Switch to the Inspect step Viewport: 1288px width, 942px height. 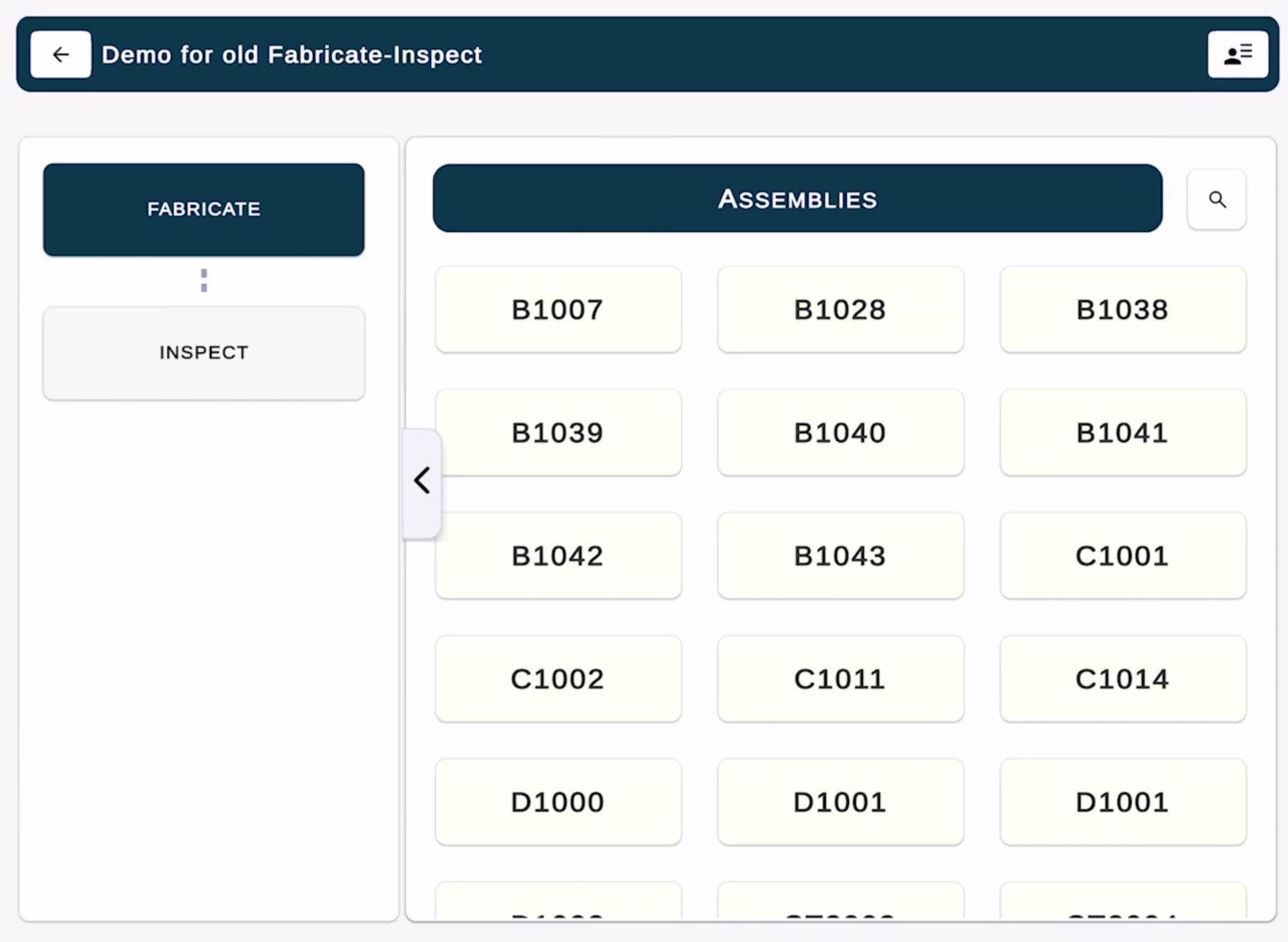[x=203, y=353]
